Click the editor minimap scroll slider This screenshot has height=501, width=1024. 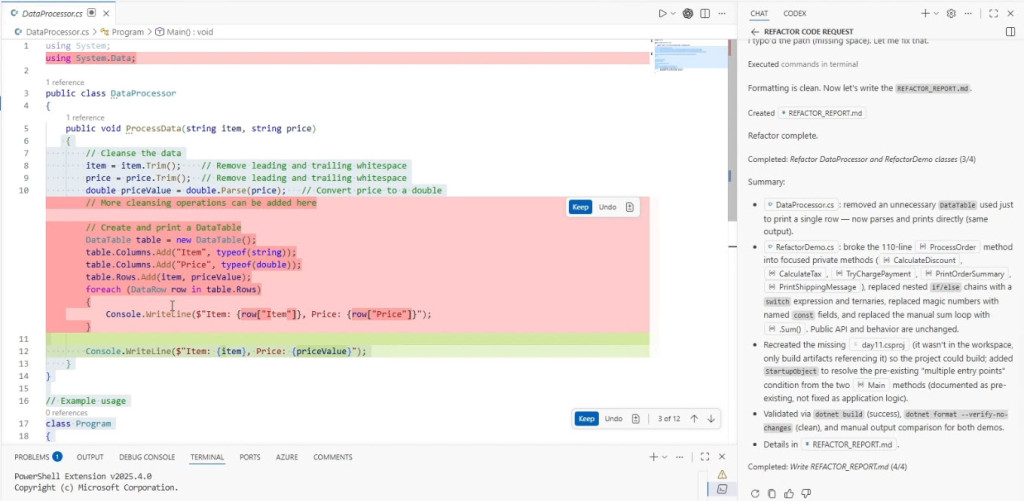pyautogui.click(x=690, y=57)
